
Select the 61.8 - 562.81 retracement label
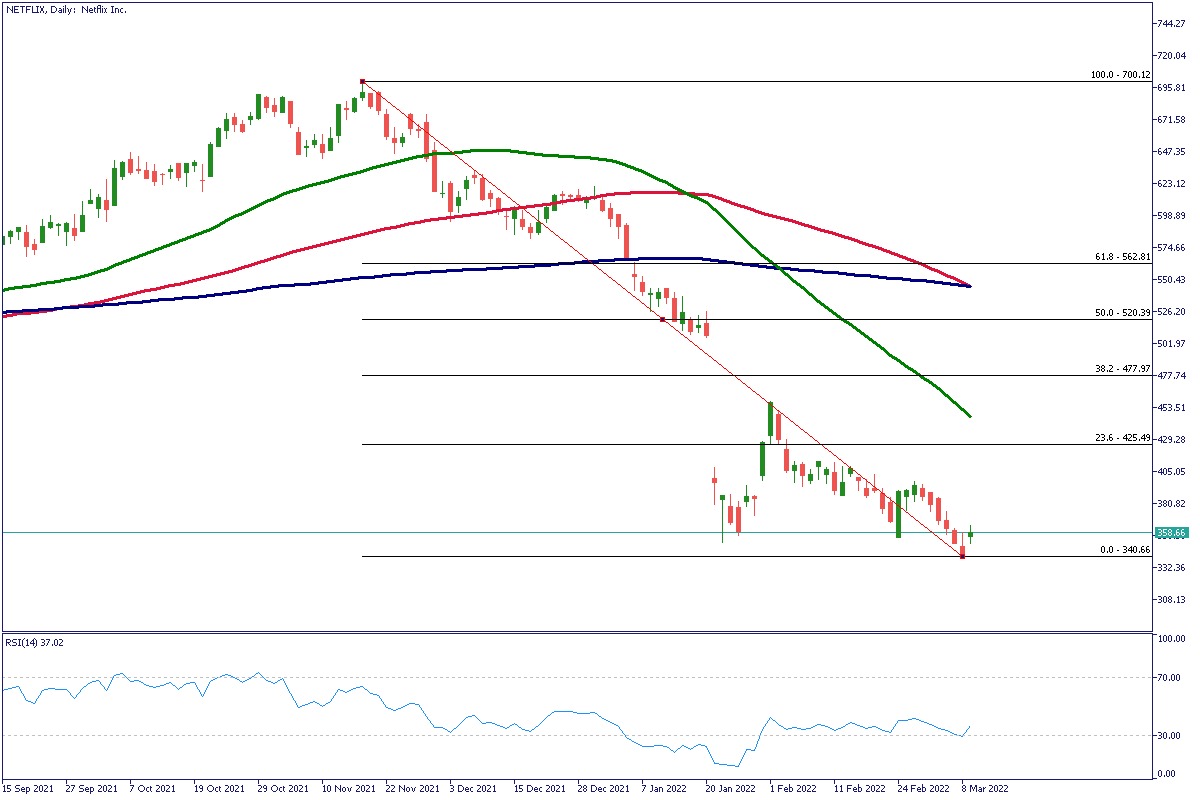pyautogui.click(x=1123, y=257)
